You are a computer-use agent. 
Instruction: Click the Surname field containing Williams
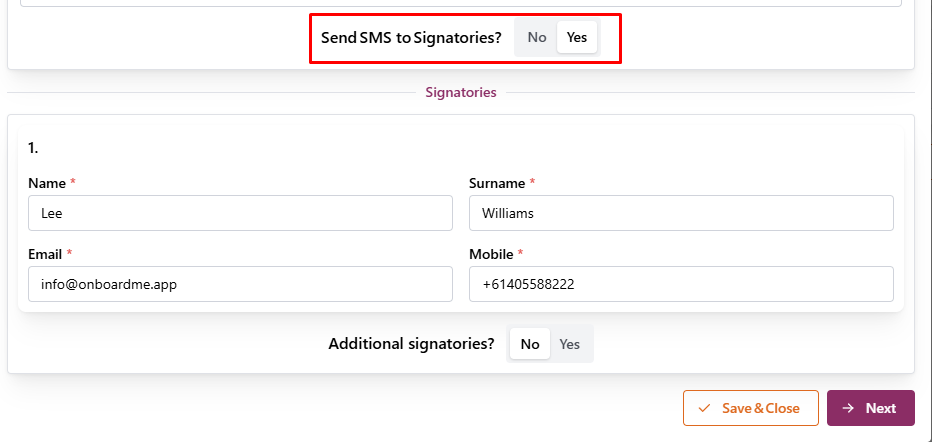click(680, 213)
